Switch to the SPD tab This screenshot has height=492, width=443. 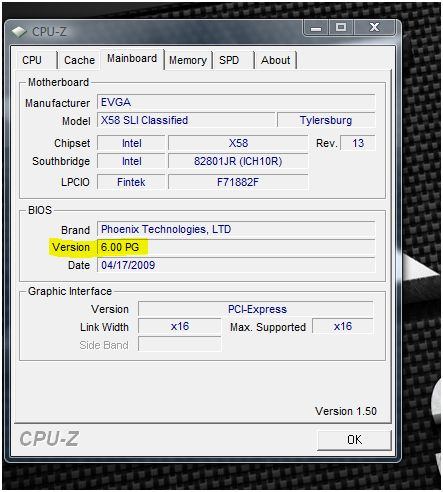pos(233,60)
